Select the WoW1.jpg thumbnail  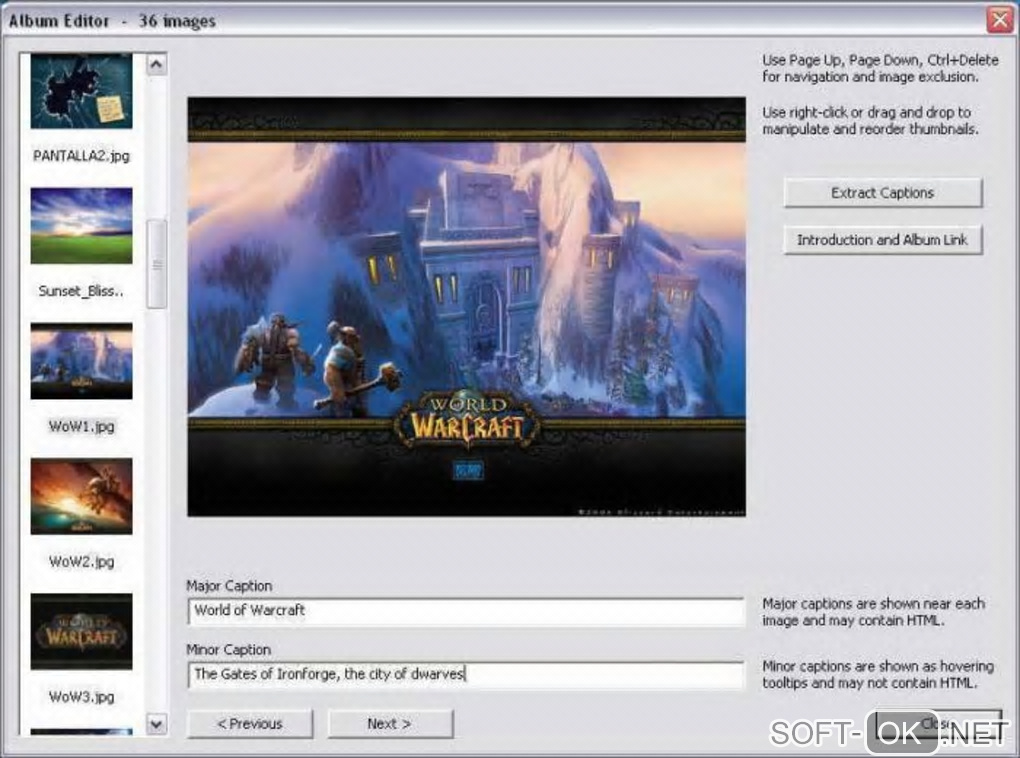point(81,361)
